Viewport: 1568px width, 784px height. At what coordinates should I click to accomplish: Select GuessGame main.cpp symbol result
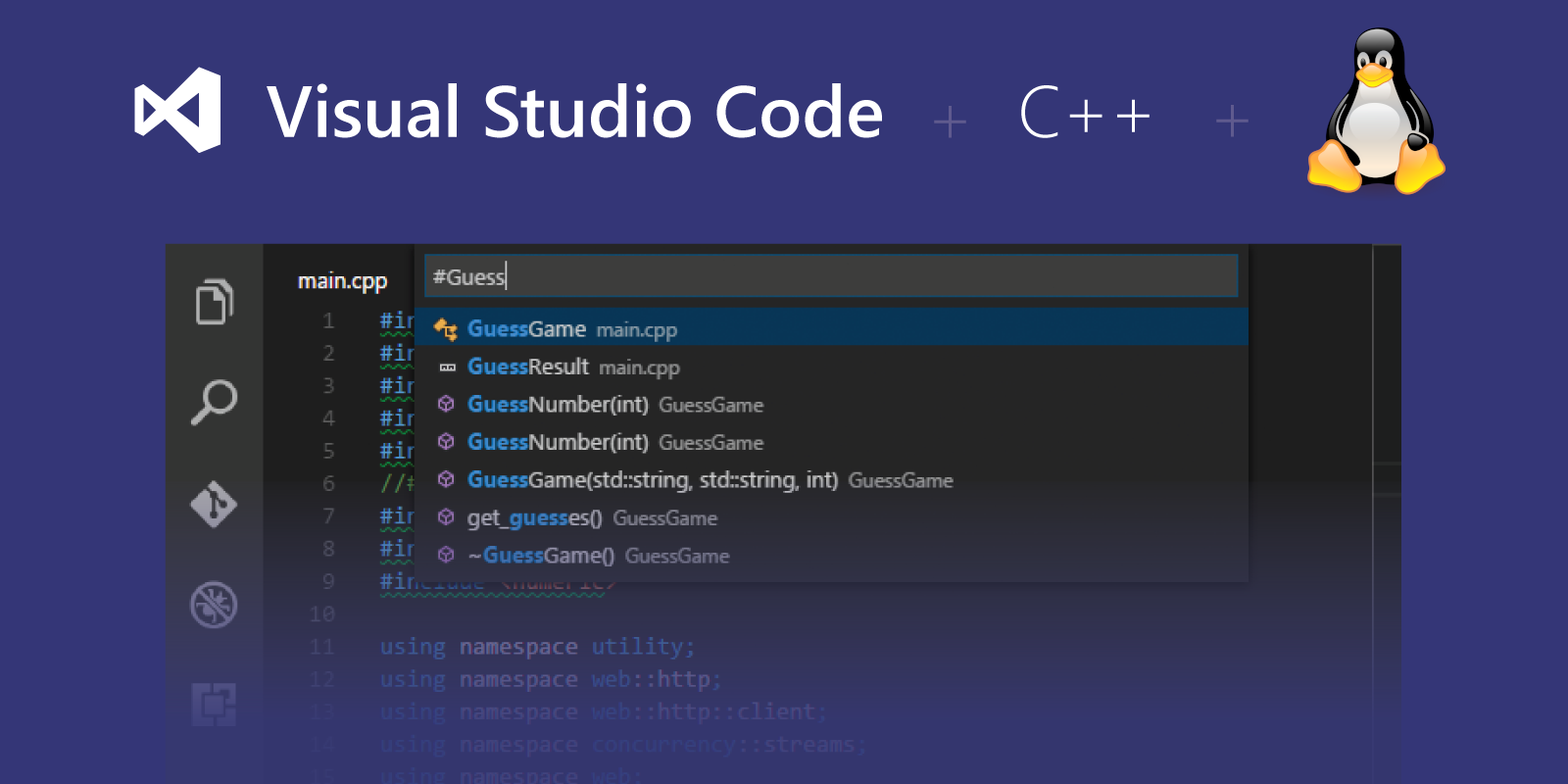(x=831, y=328)
